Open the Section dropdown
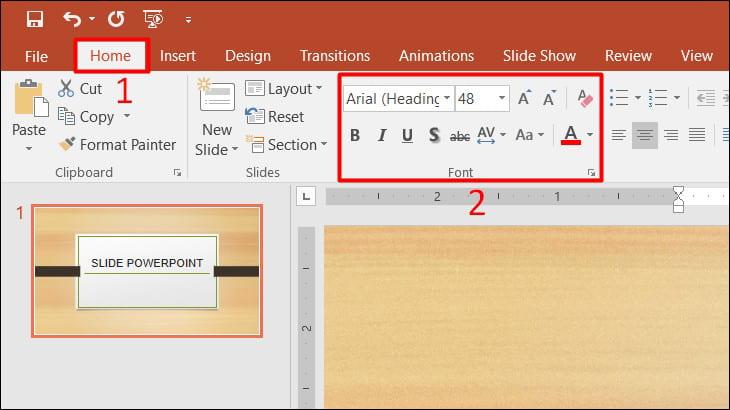 (286, 145)
